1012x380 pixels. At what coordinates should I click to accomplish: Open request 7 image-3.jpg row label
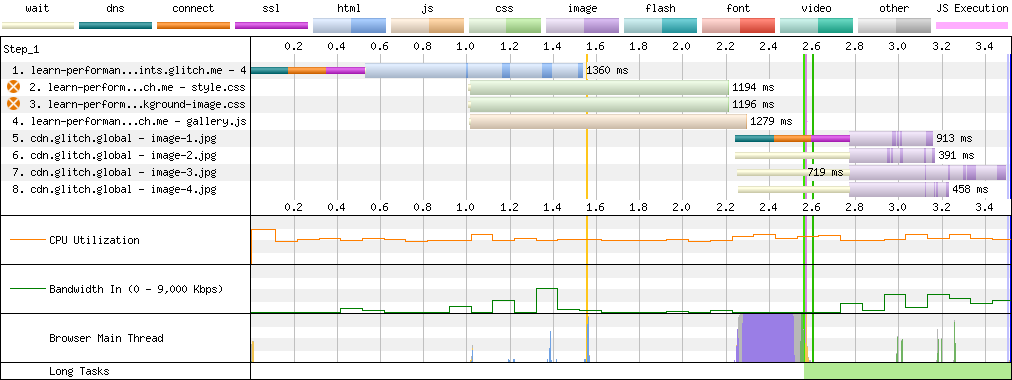[x=114, y=172]
